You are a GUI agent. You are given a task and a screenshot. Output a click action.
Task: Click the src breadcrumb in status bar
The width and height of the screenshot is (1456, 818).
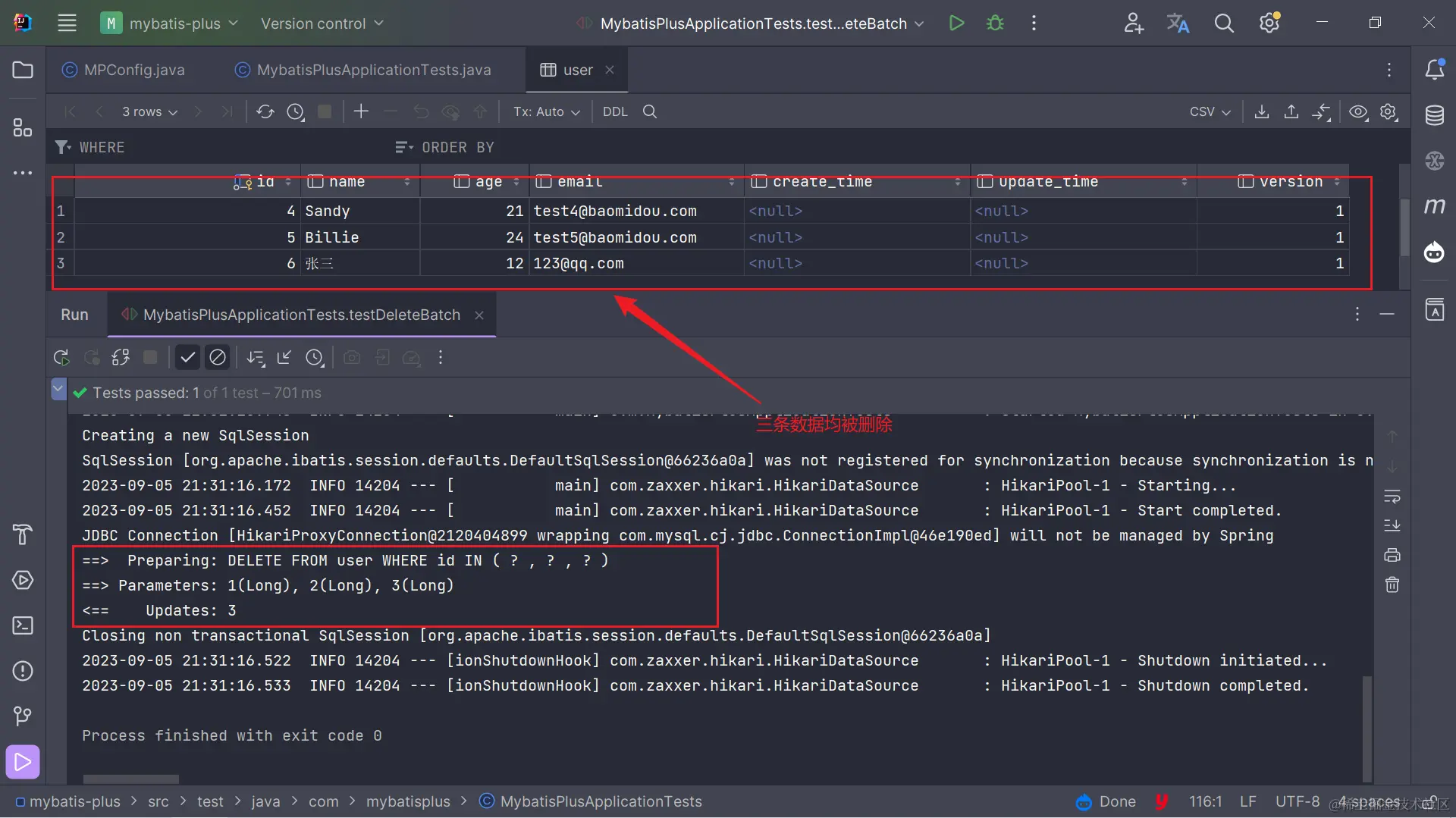click(x=158, y=801)
